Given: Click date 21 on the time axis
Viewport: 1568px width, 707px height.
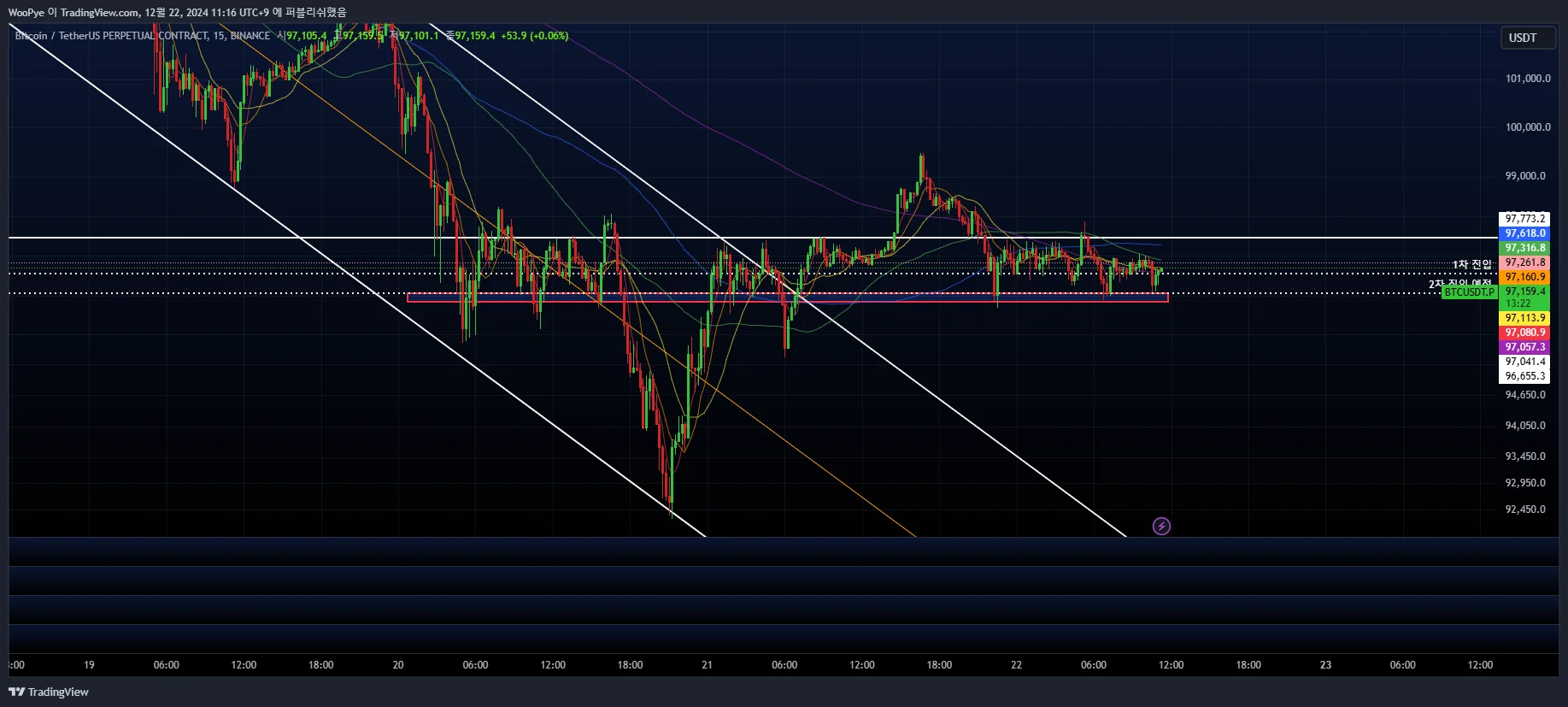Looking at the screenshot, I should [707, 665].
